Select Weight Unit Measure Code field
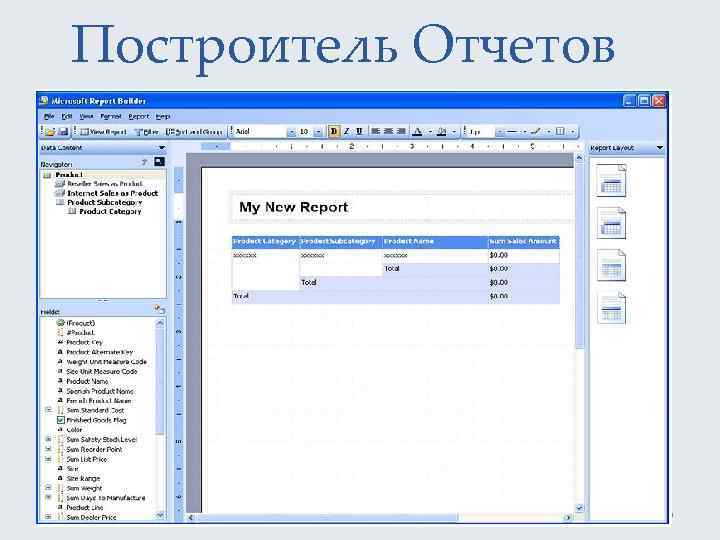Viewport: 720px width, 540px height. (x=107, y=362)
